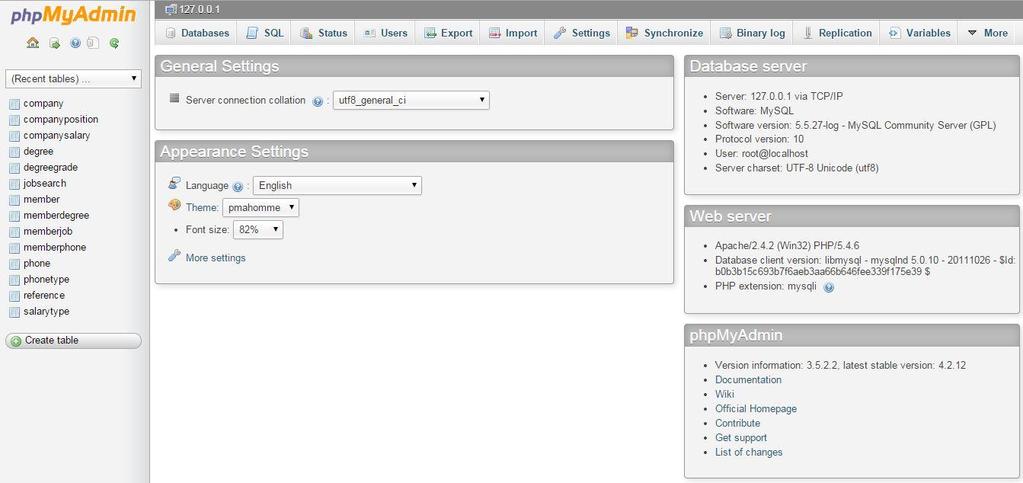Click the table icon beside memberphone
The height and width of the screenshot is (483, 1023).
(x=14, y=247)
